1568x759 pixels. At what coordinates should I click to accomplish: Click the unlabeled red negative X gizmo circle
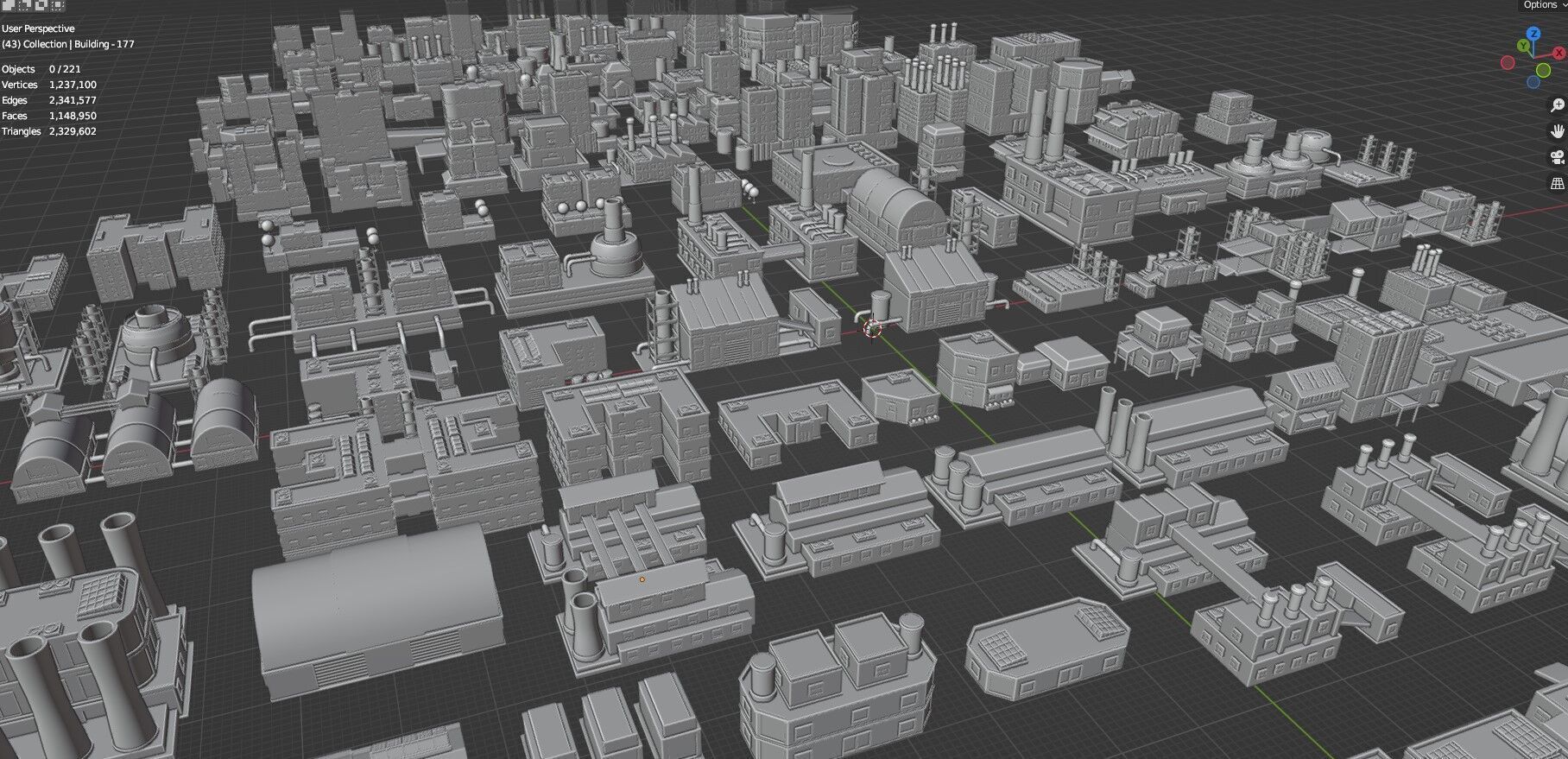tap(1508, 62)
